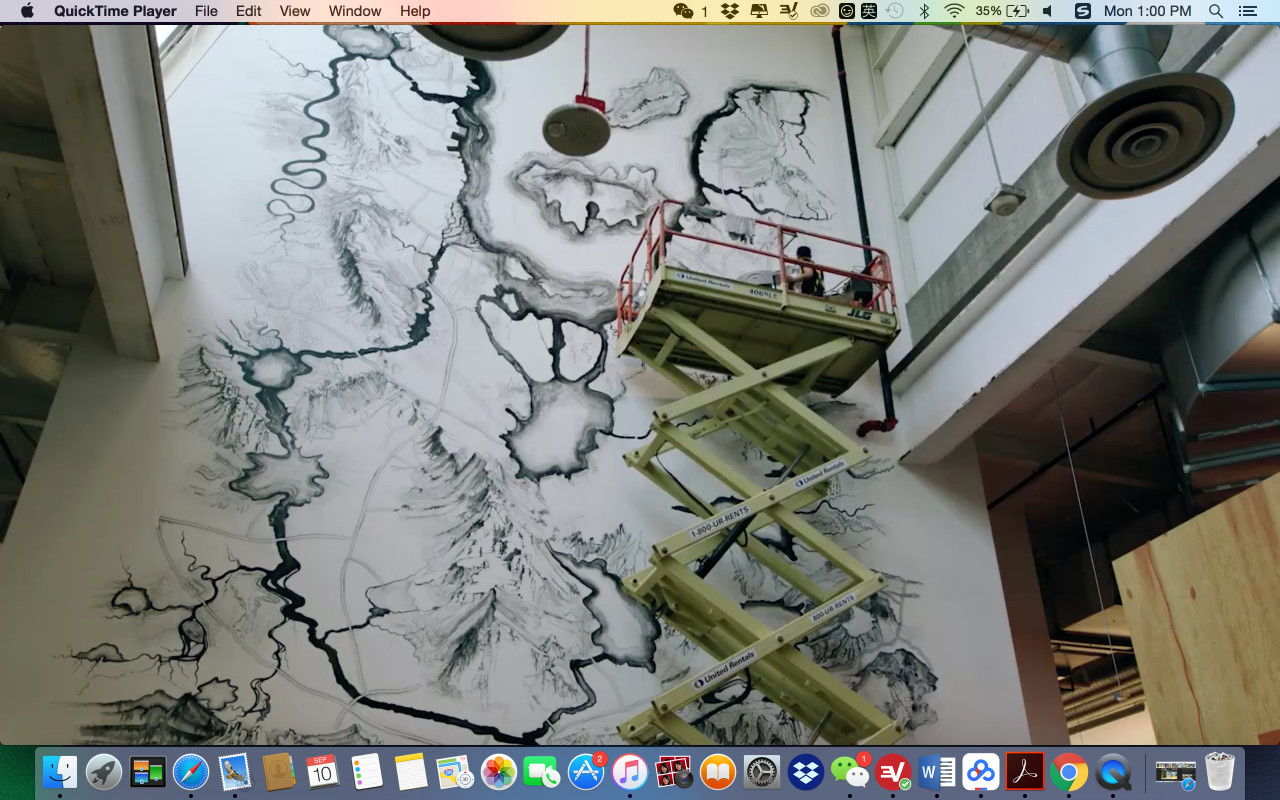Image resolution: width=1280 pixels, height=800 pixels.
Task: Open the View menu
Action: tap(295, 11)
